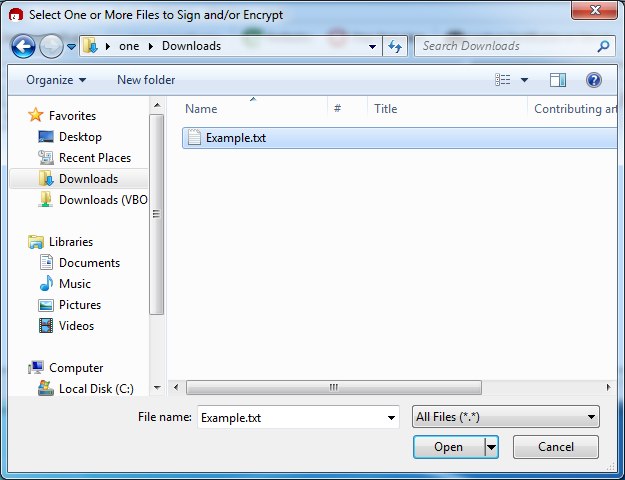Click the Downloads folder icon in sidebar
Viewport: 625px width, 480px height.
tap(46, 178)
